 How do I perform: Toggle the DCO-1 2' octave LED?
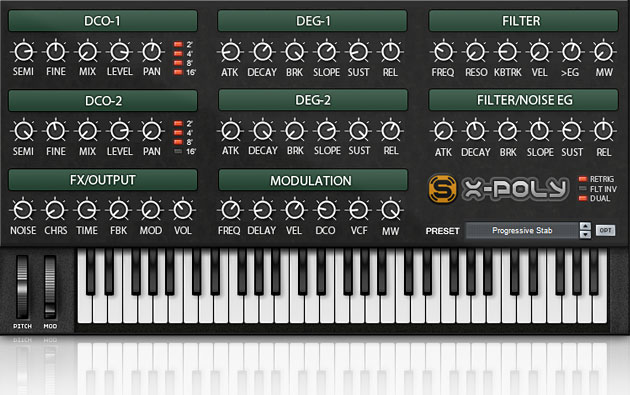click(x=178, y=44)
